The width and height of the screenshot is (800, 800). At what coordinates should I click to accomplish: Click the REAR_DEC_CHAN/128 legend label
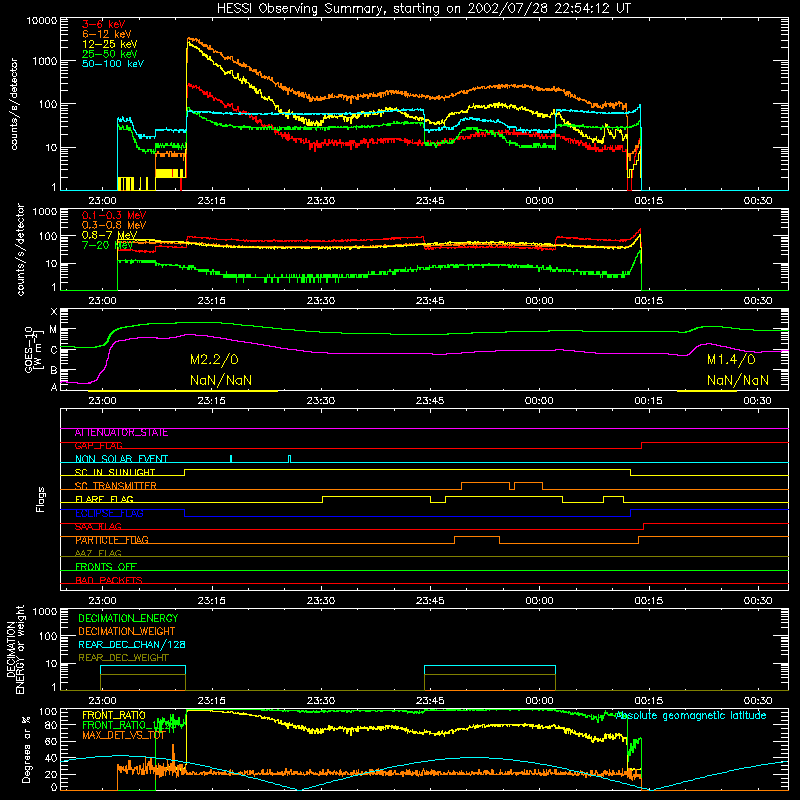point(132,644)
